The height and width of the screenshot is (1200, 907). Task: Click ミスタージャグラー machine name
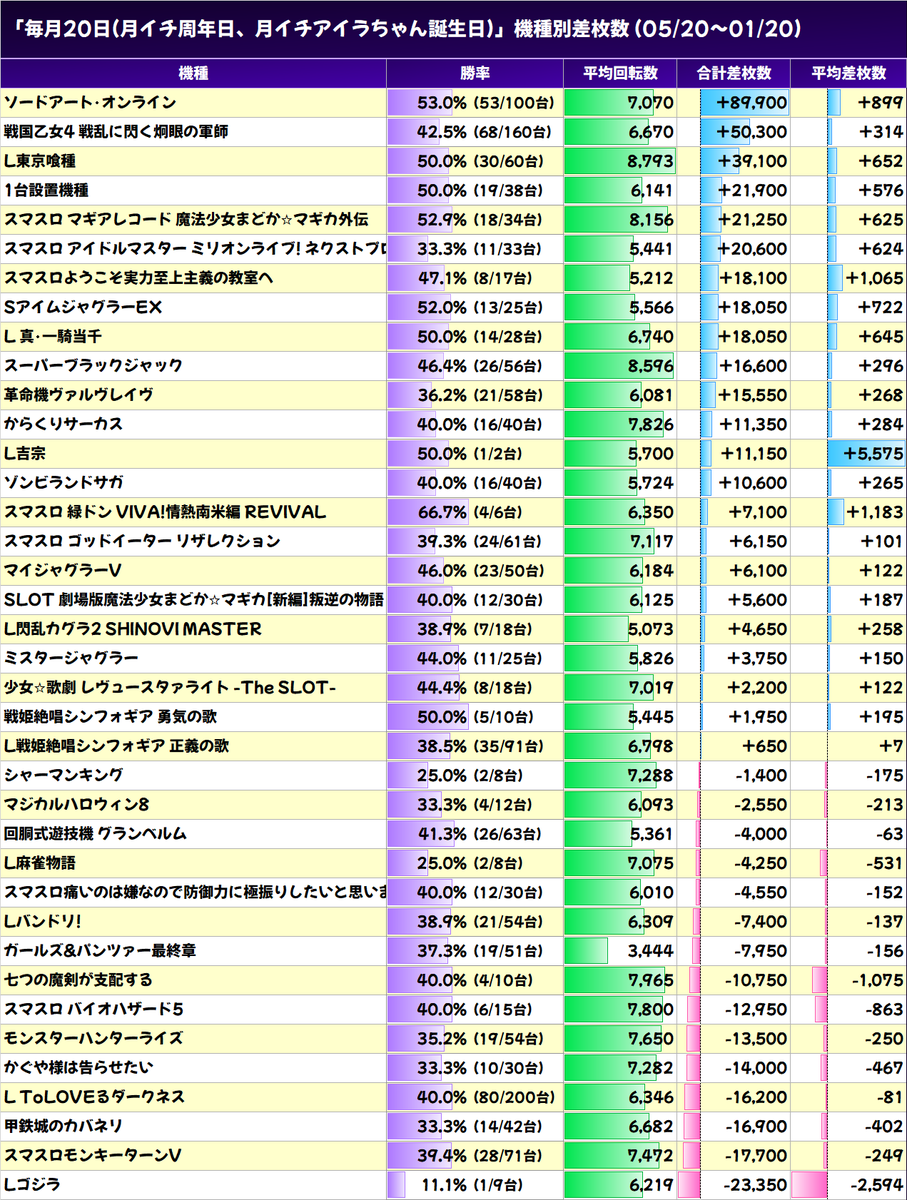[71, 658]
